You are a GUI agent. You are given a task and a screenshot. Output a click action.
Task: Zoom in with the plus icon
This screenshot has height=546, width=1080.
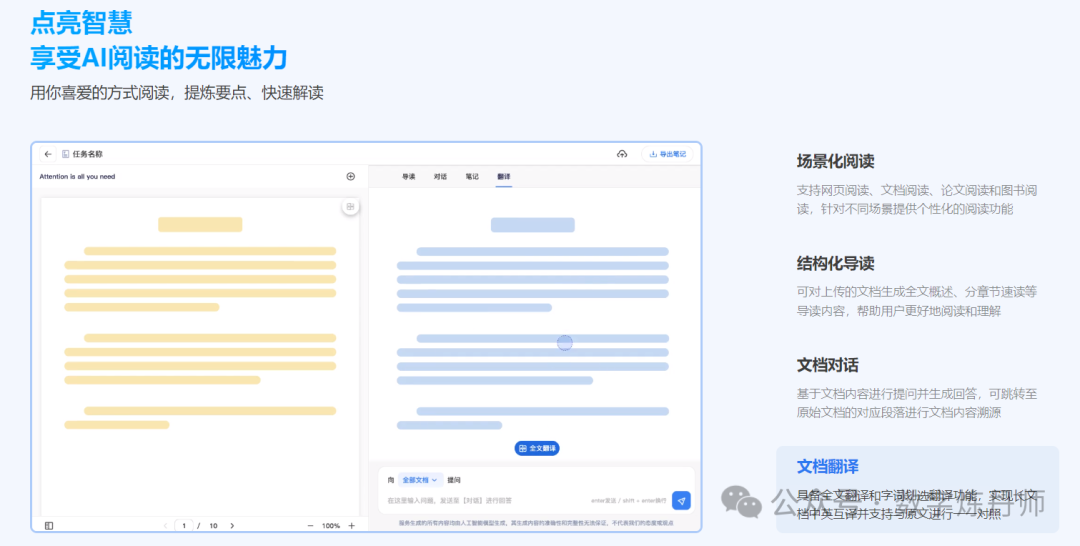[351, 525]
